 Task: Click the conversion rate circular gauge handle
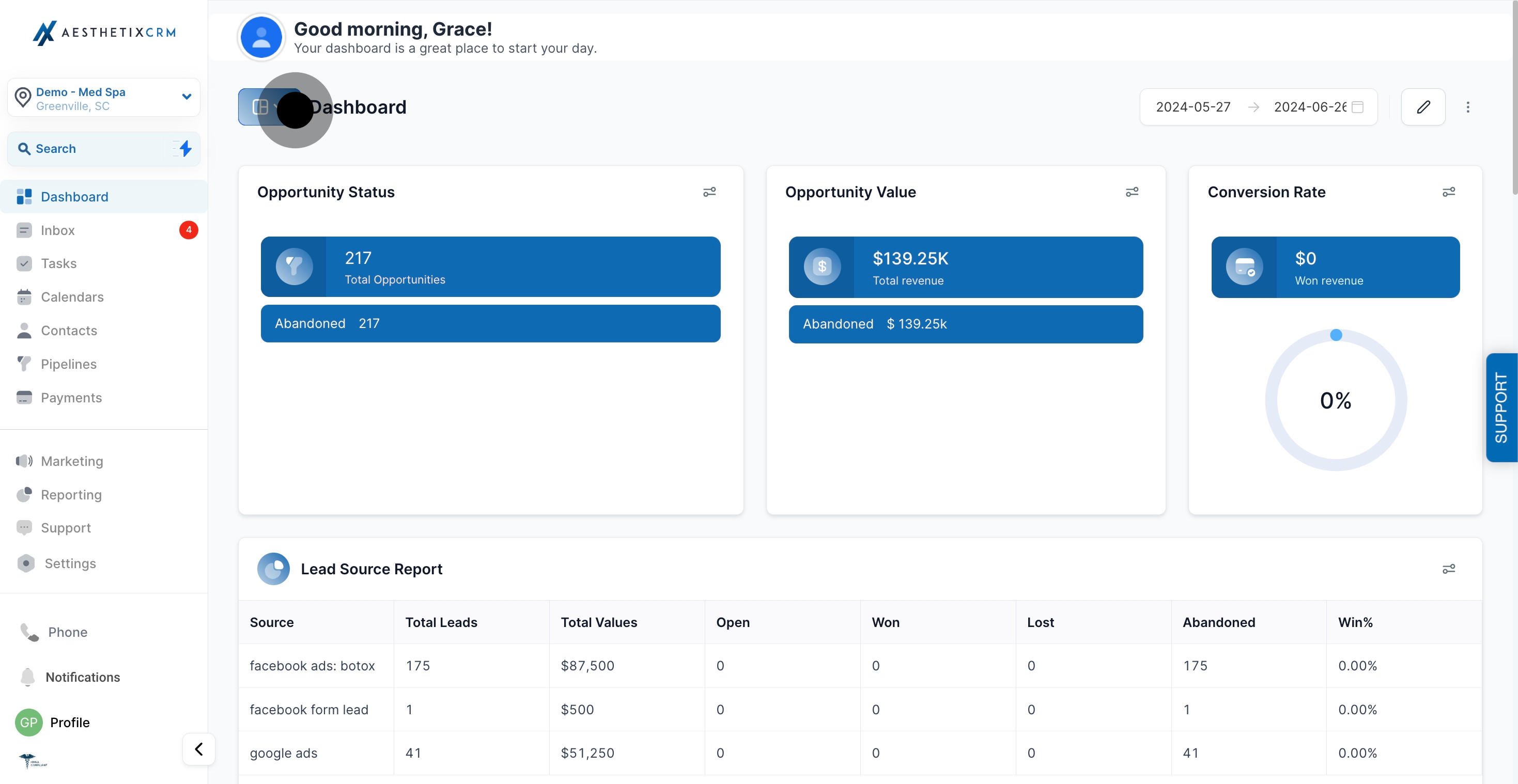tap(1336, 335)
